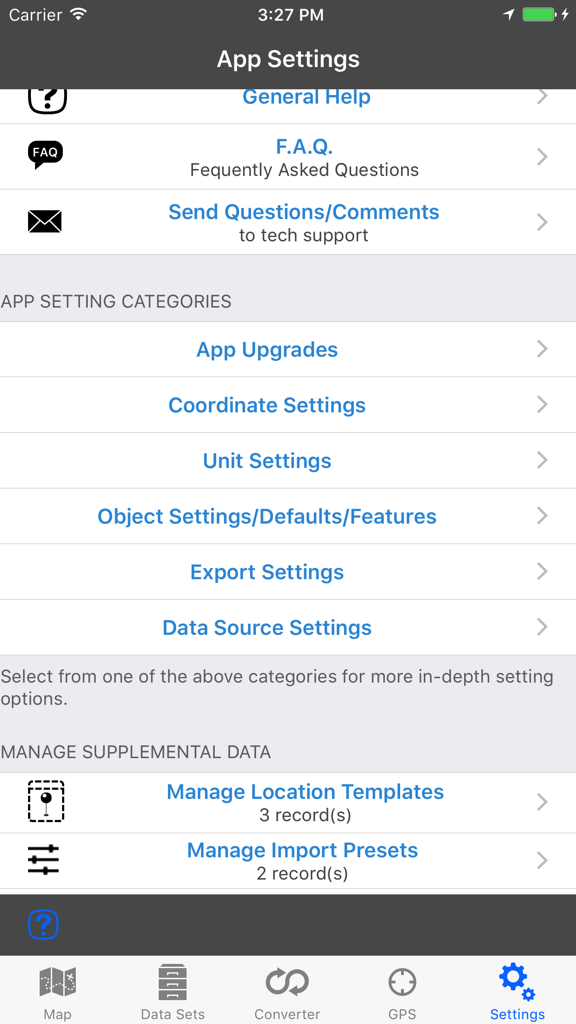Click the envelope icon for tech support
Screen dimensions: 576x1024
45,221
